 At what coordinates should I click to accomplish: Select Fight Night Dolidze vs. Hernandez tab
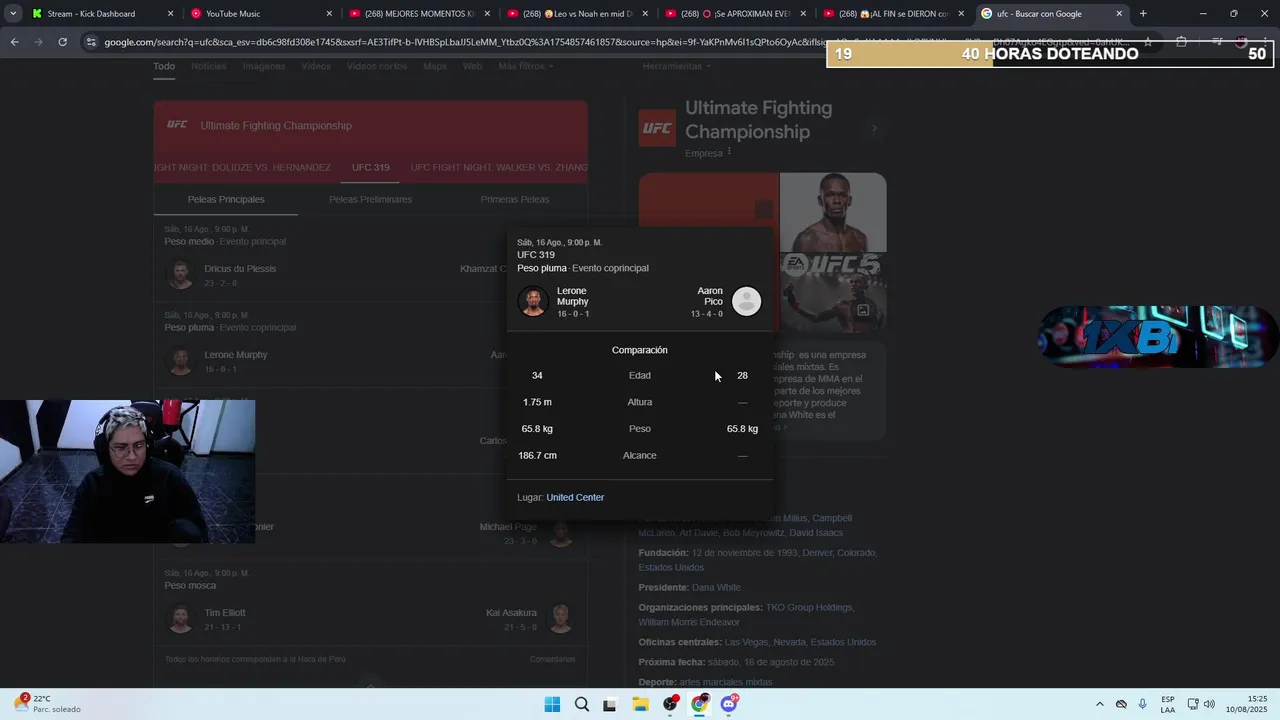[x=243, y=167]
